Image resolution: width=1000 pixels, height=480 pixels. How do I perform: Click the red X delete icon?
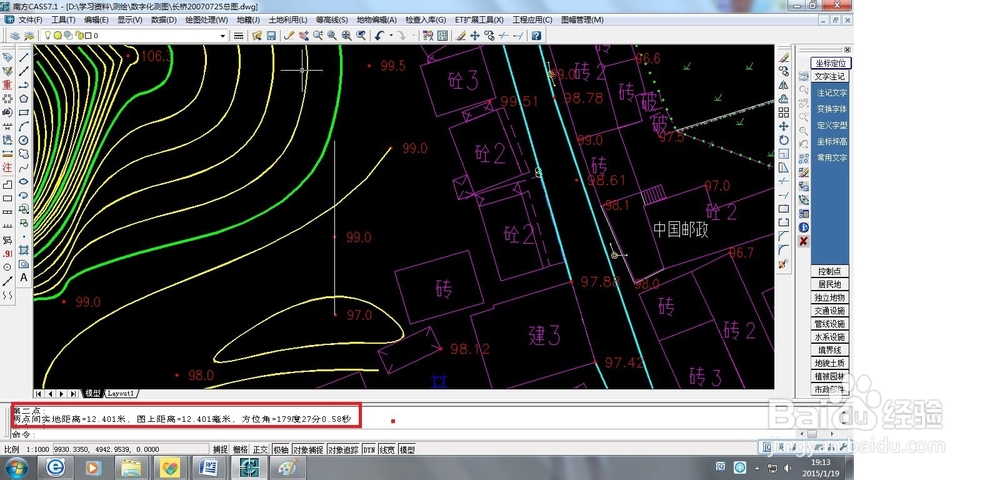pos(804,241)
